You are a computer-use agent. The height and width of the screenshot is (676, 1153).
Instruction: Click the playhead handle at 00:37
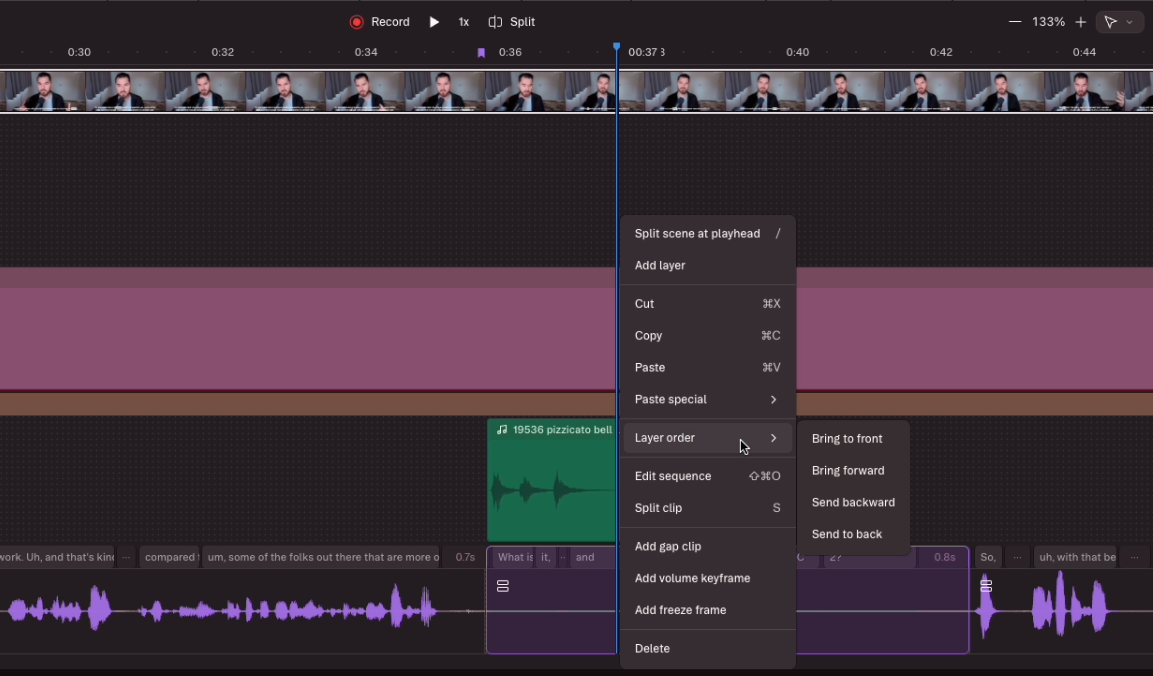(x=616, y=46)
